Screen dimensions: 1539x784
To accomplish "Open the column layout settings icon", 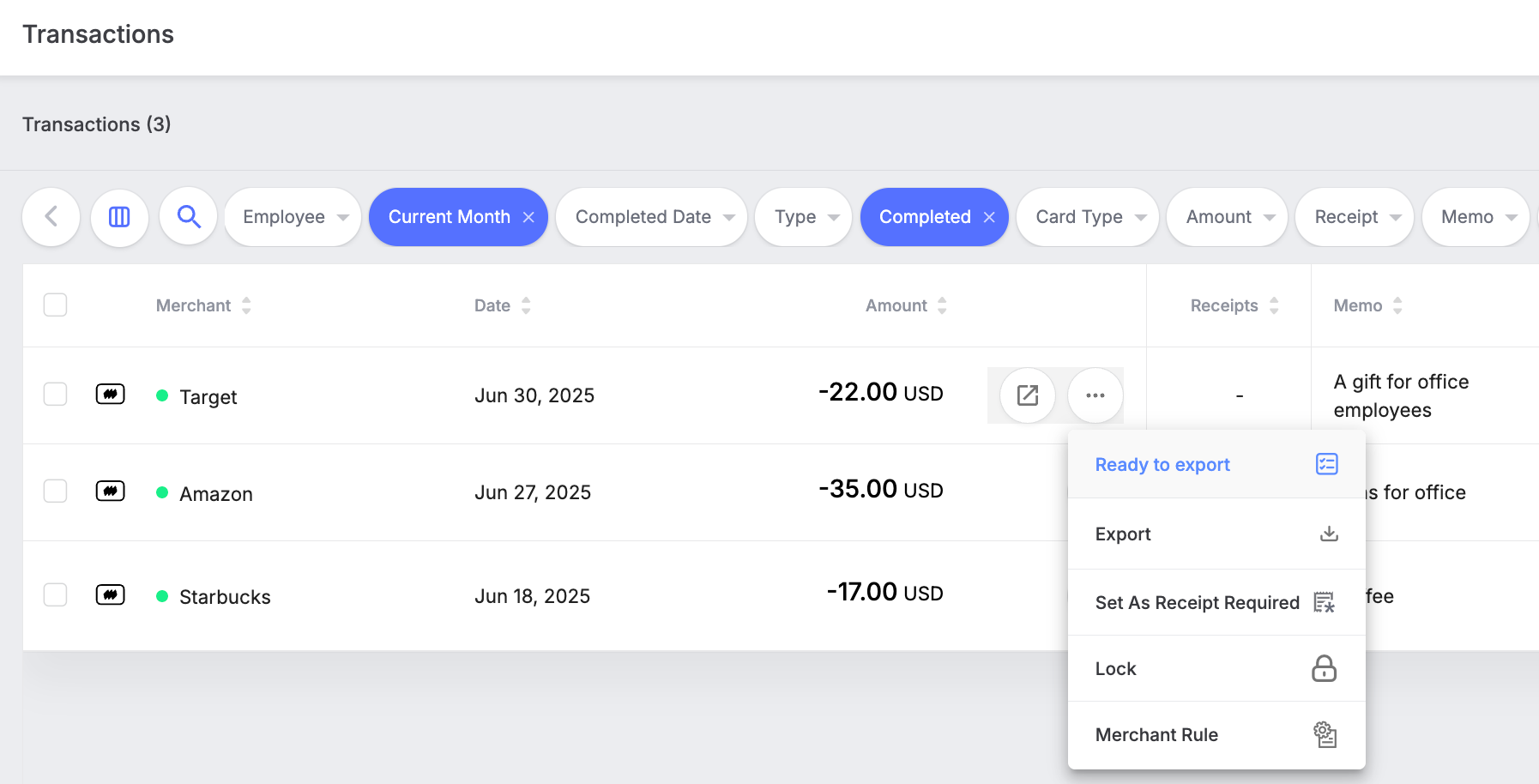I will pos(119,217).
